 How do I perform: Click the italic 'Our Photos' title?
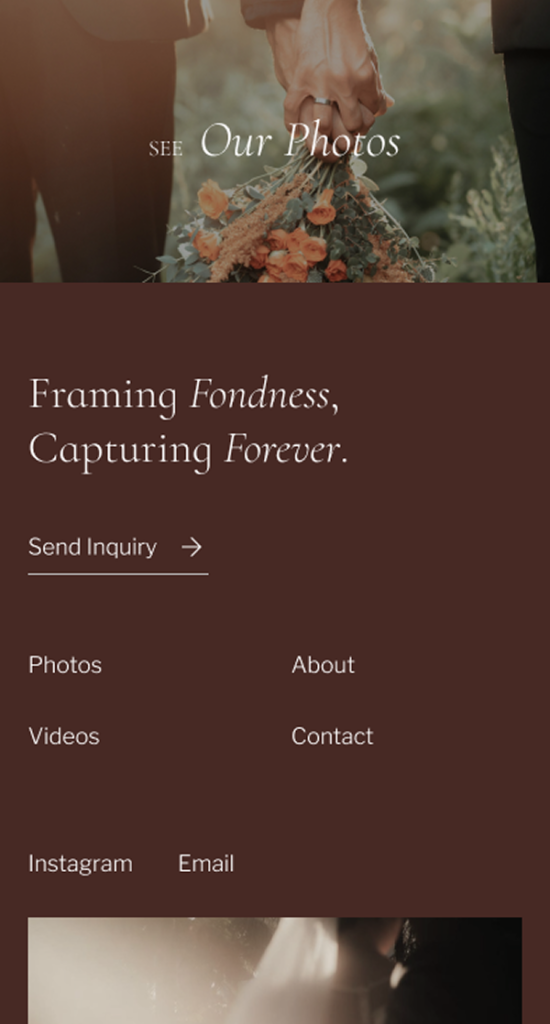tap(300, 140)
